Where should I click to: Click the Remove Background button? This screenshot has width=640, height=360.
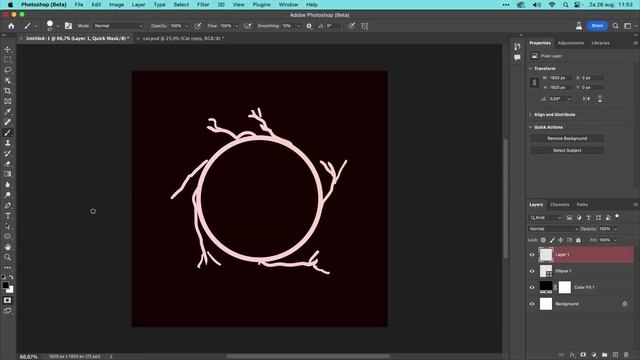567,138
